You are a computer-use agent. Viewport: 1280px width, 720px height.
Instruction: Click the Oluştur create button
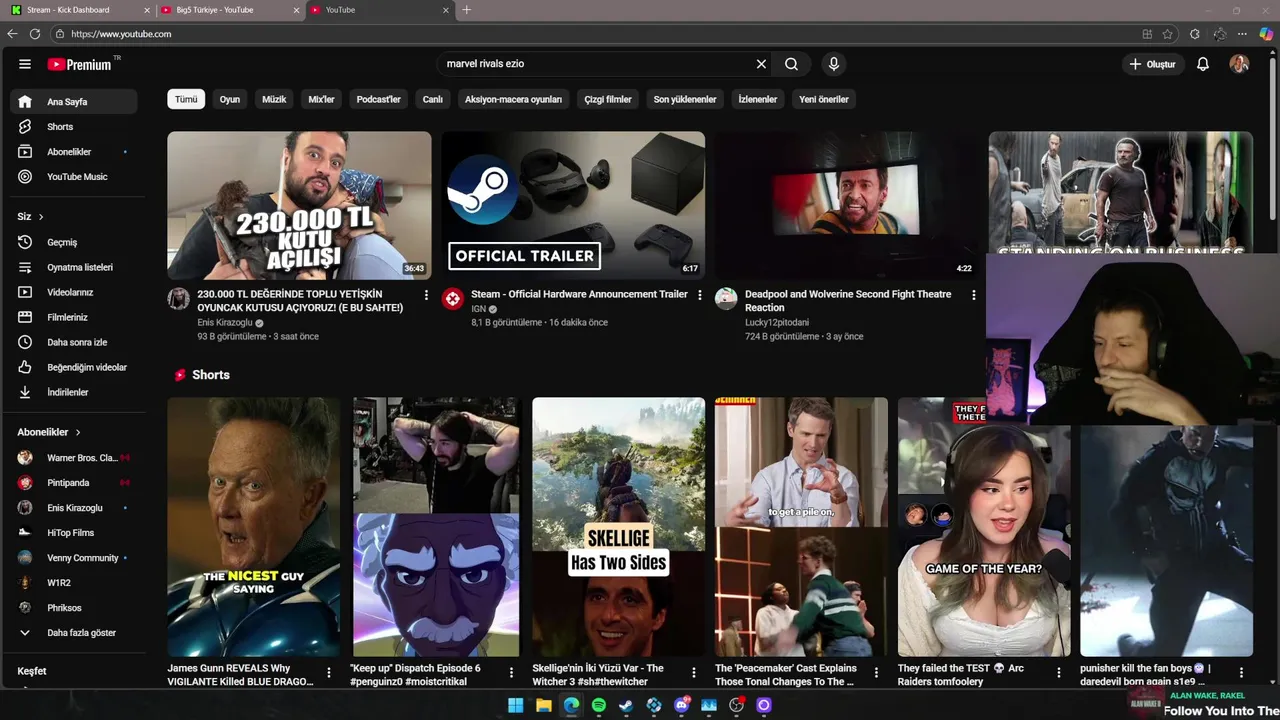(1152, 64)
